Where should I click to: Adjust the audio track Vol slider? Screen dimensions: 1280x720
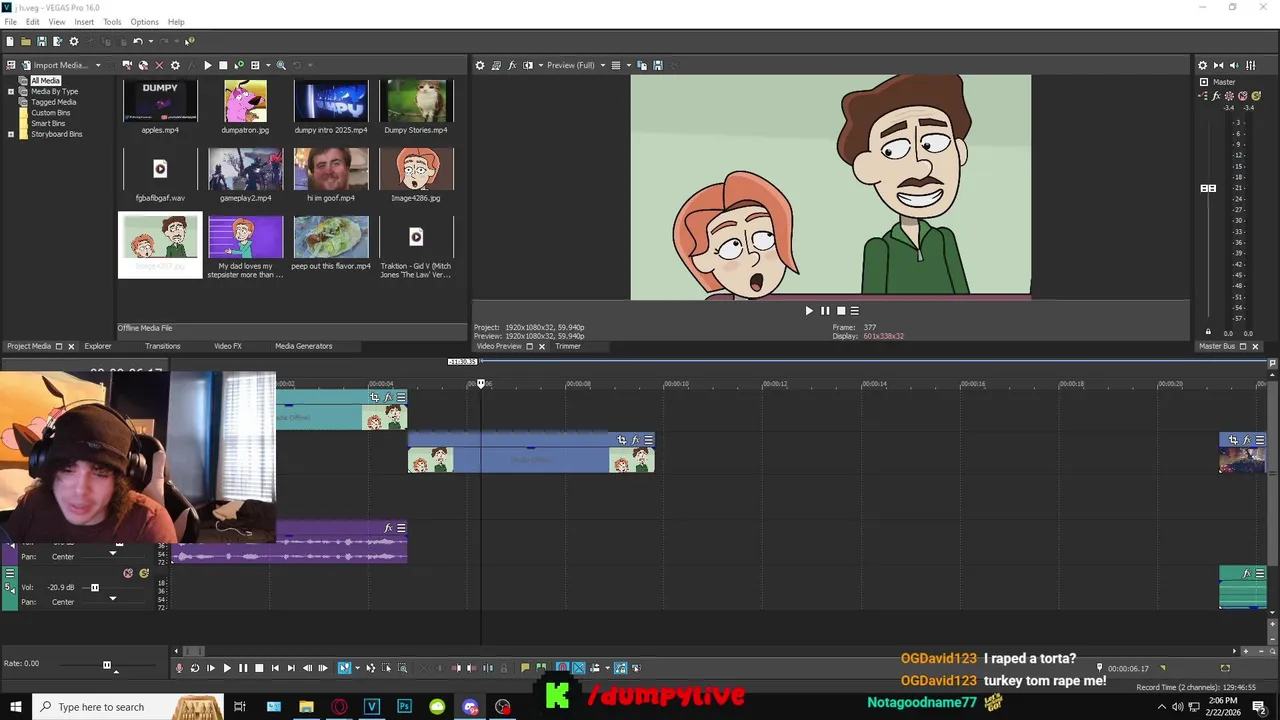[95, 588]
